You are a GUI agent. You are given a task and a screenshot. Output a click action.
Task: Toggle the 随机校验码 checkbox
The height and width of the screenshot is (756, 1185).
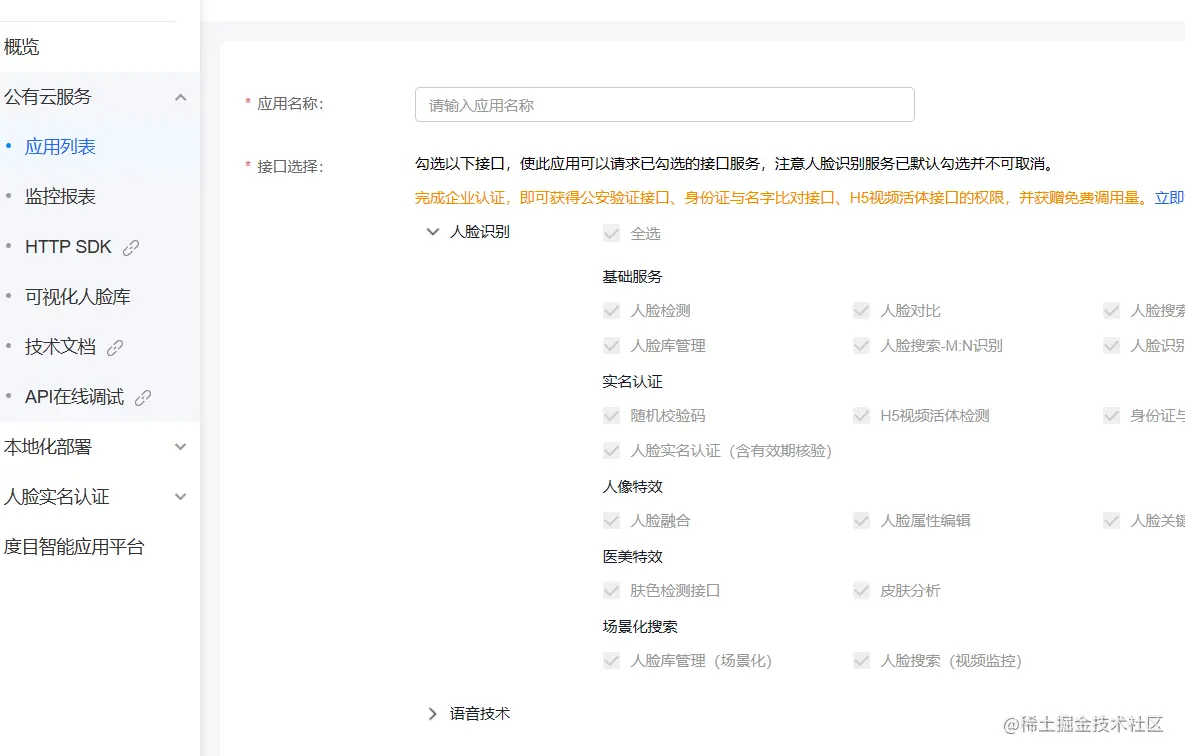click(x=611, y=416)
